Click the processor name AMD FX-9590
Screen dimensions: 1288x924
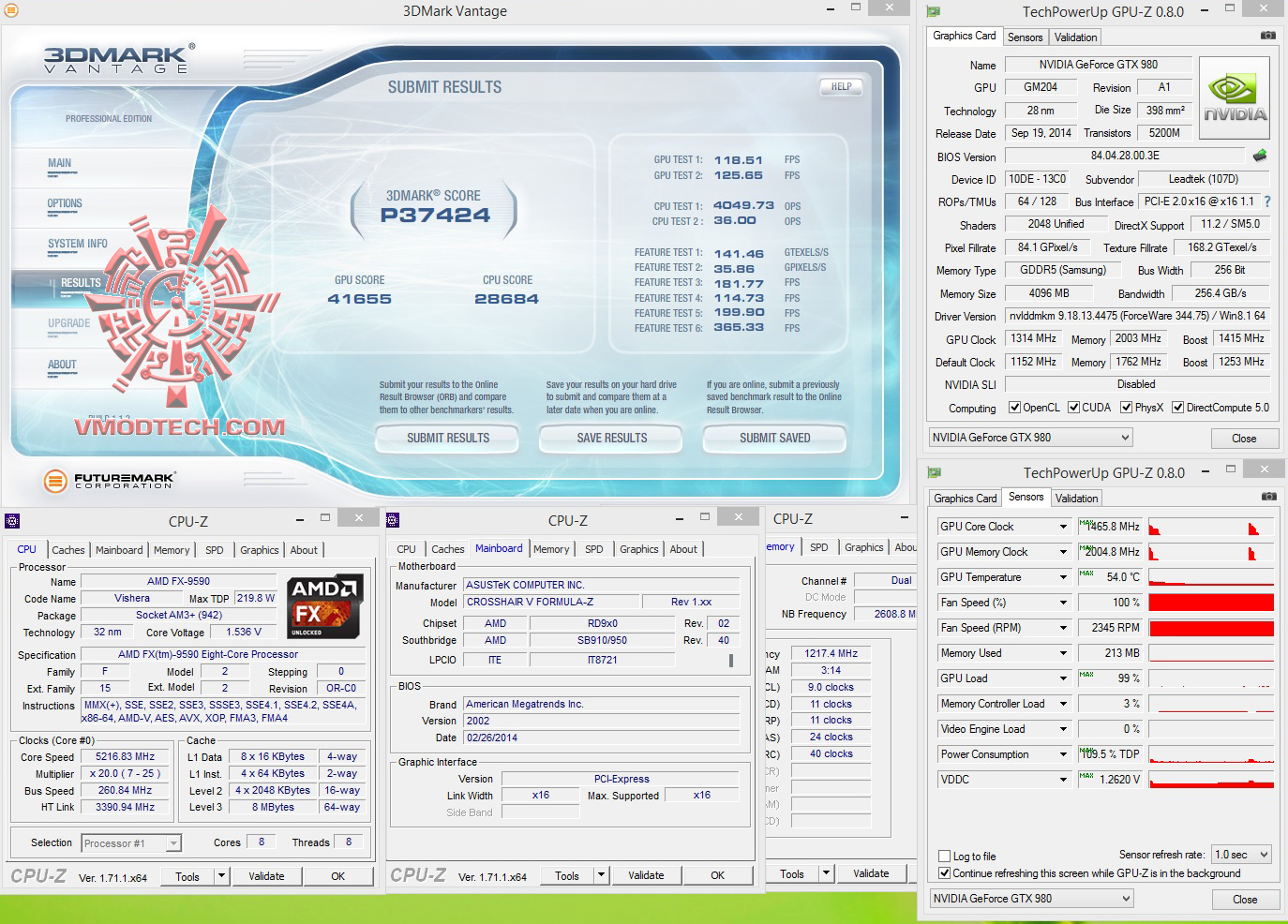click(x=178, y=581)
